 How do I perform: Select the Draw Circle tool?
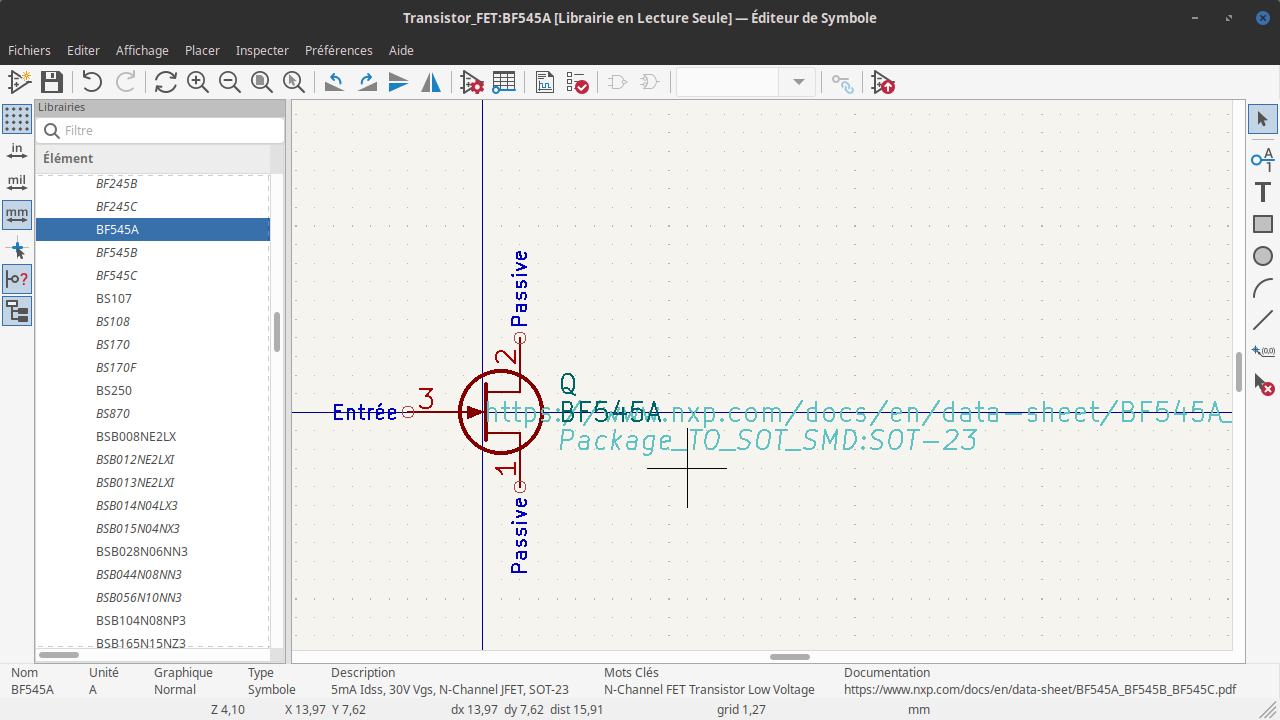(x=1262, y=256)
